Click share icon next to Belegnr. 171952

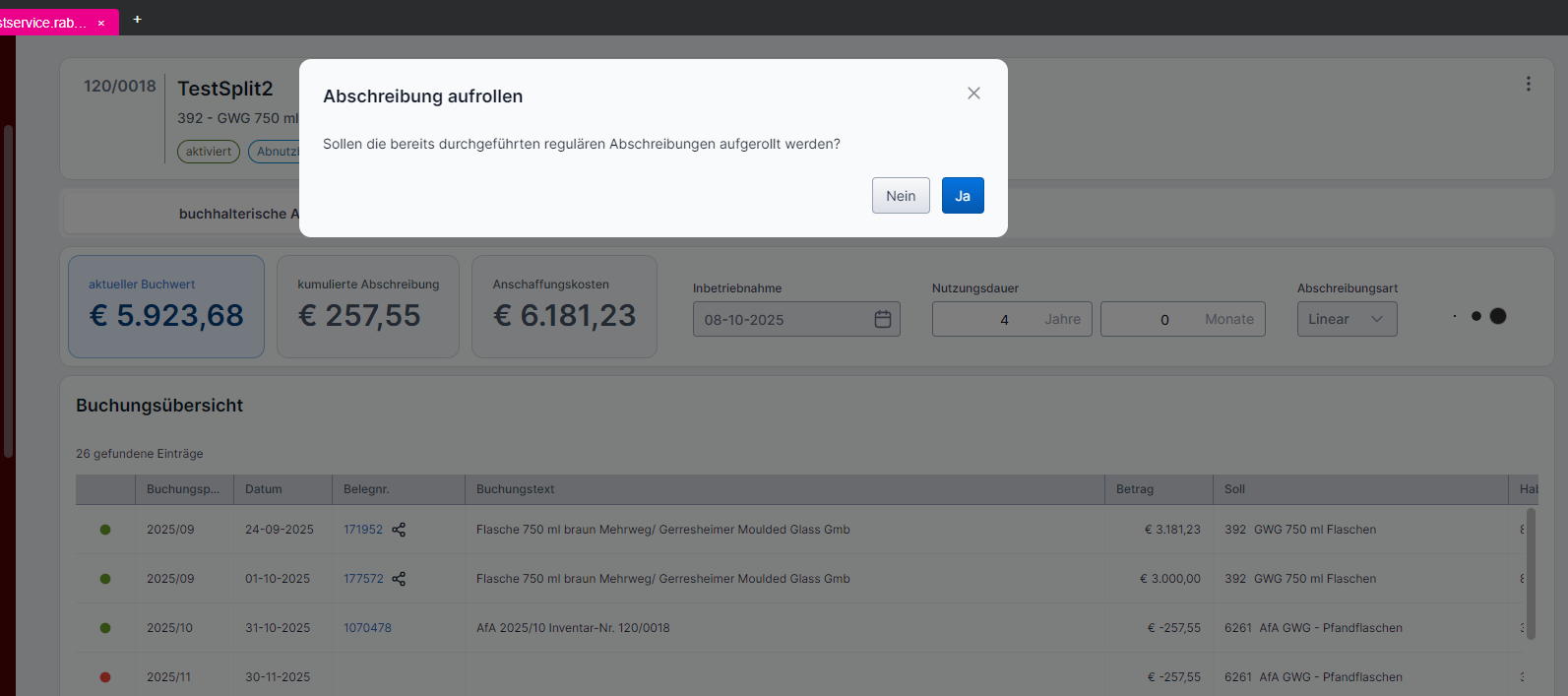pyautogui.click(x=399, y=530)
